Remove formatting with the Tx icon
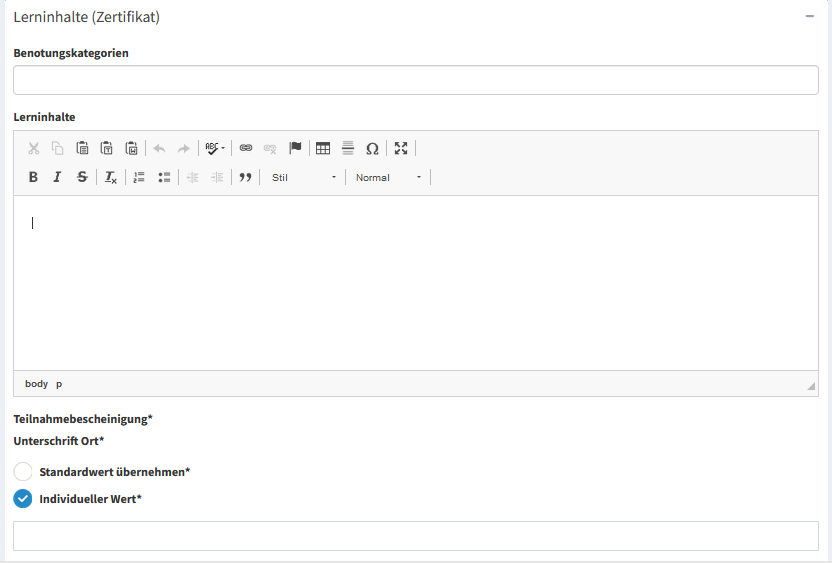 pos(111,177)
